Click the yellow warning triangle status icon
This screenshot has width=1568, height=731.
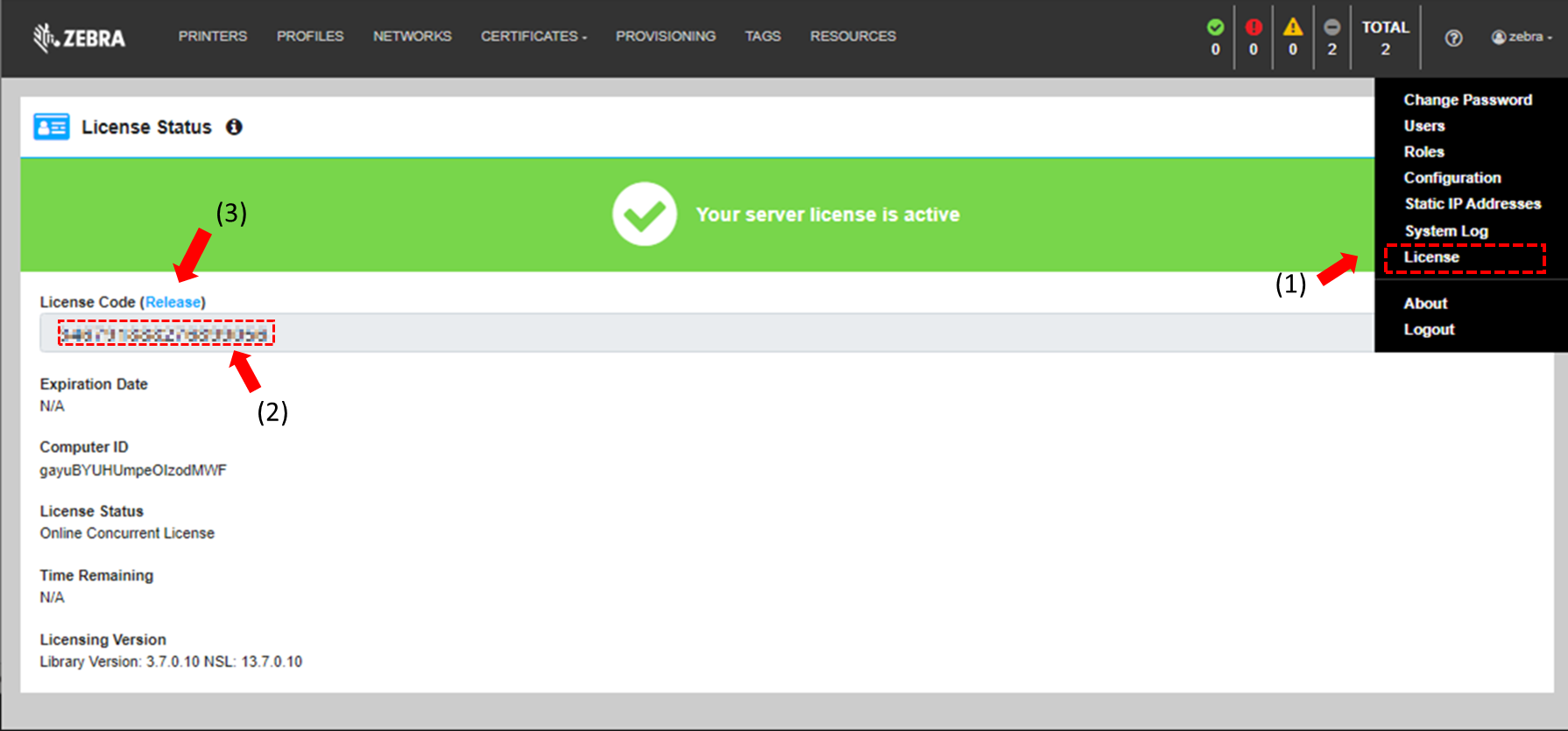click(1293, 27)
